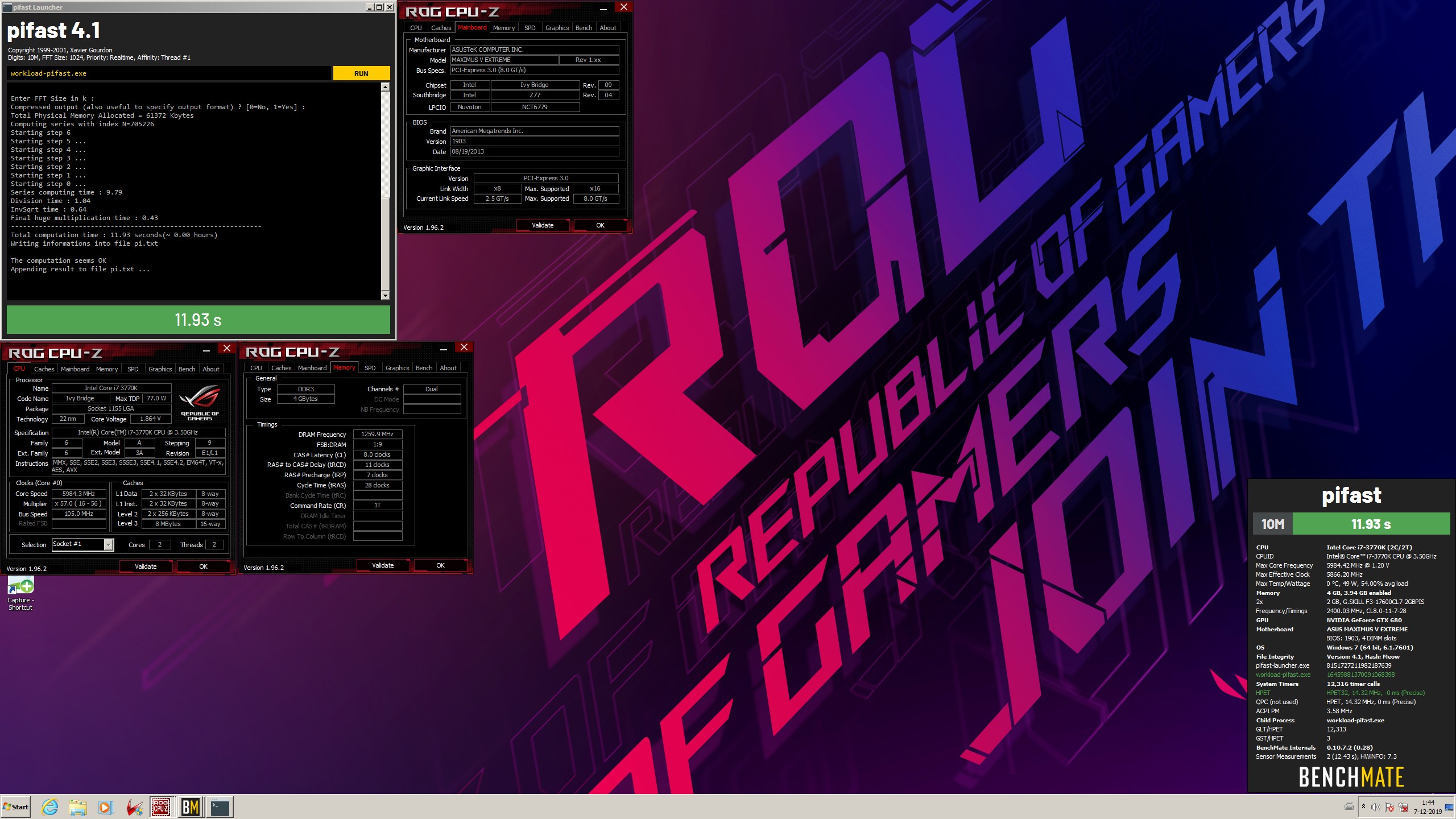1456x819 pixels.
Task: Click the 10M label in BenchMate overlay
Action: point(1273,524)
